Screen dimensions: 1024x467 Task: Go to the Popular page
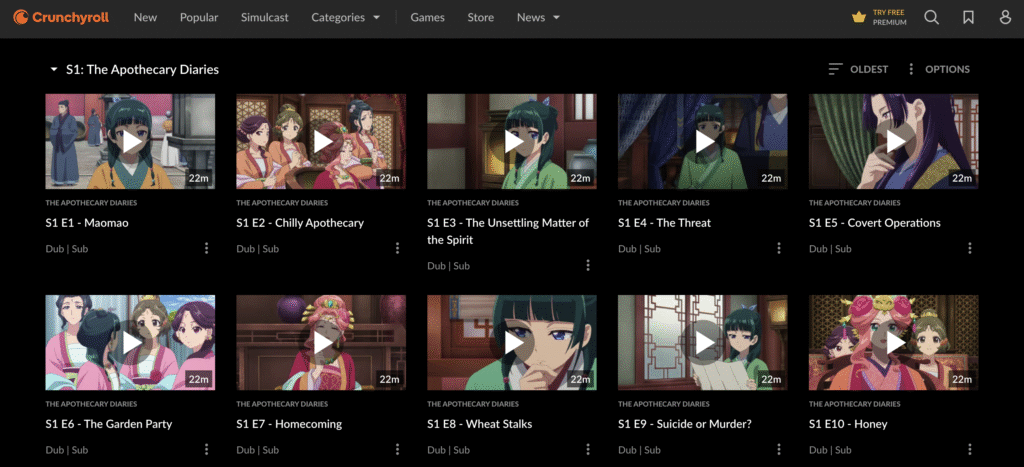199,18
